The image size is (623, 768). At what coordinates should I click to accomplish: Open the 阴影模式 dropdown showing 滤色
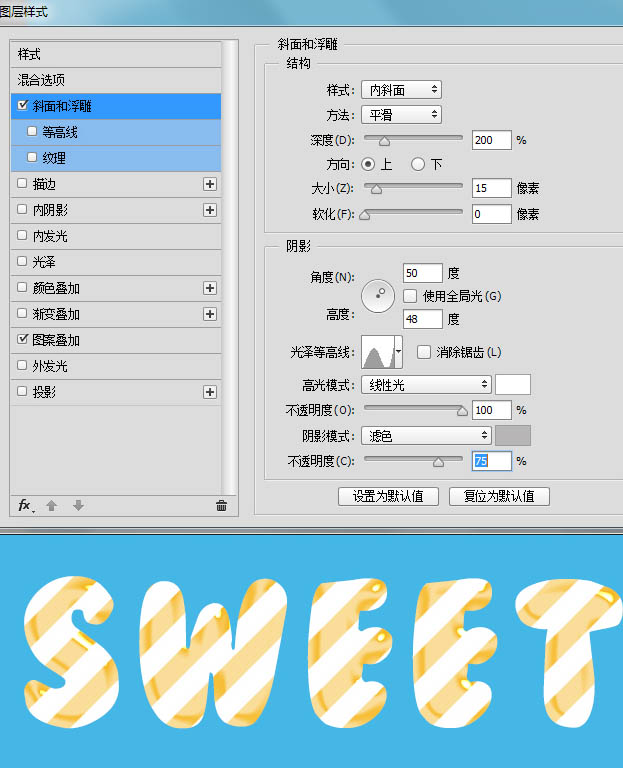[x=426, y=435]
